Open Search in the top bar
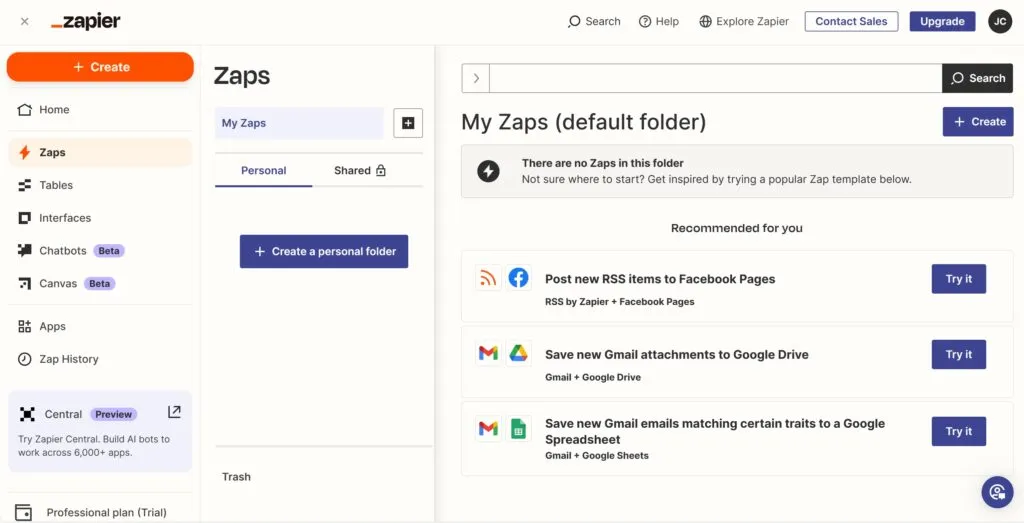Screen dimensions: 1024x523 point(594,22)
